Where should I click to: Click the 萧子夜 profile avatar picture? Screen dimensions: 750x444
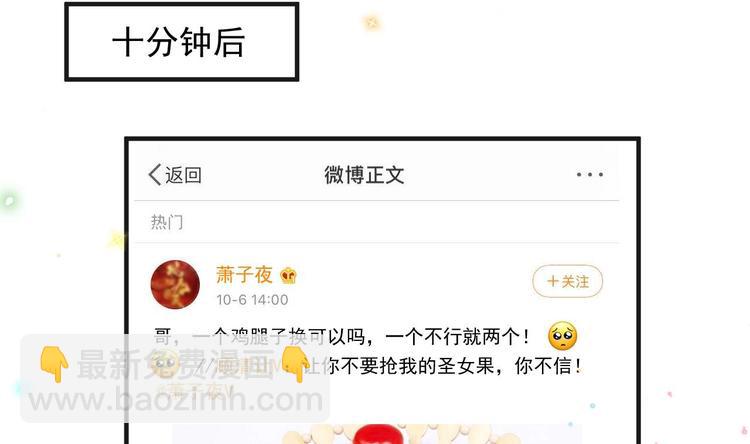(x=175, y=284)
